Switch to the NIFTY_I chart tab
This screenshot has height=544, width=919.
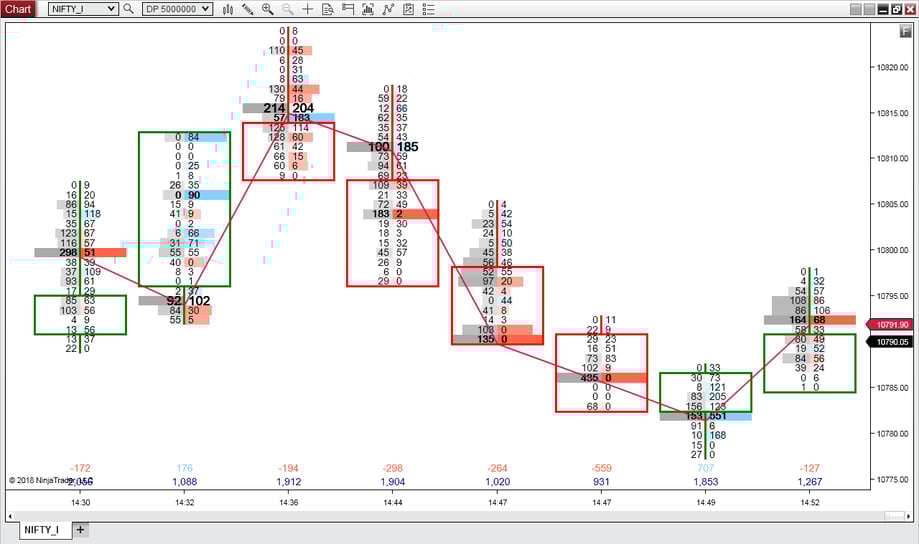[x=41, y=530]
